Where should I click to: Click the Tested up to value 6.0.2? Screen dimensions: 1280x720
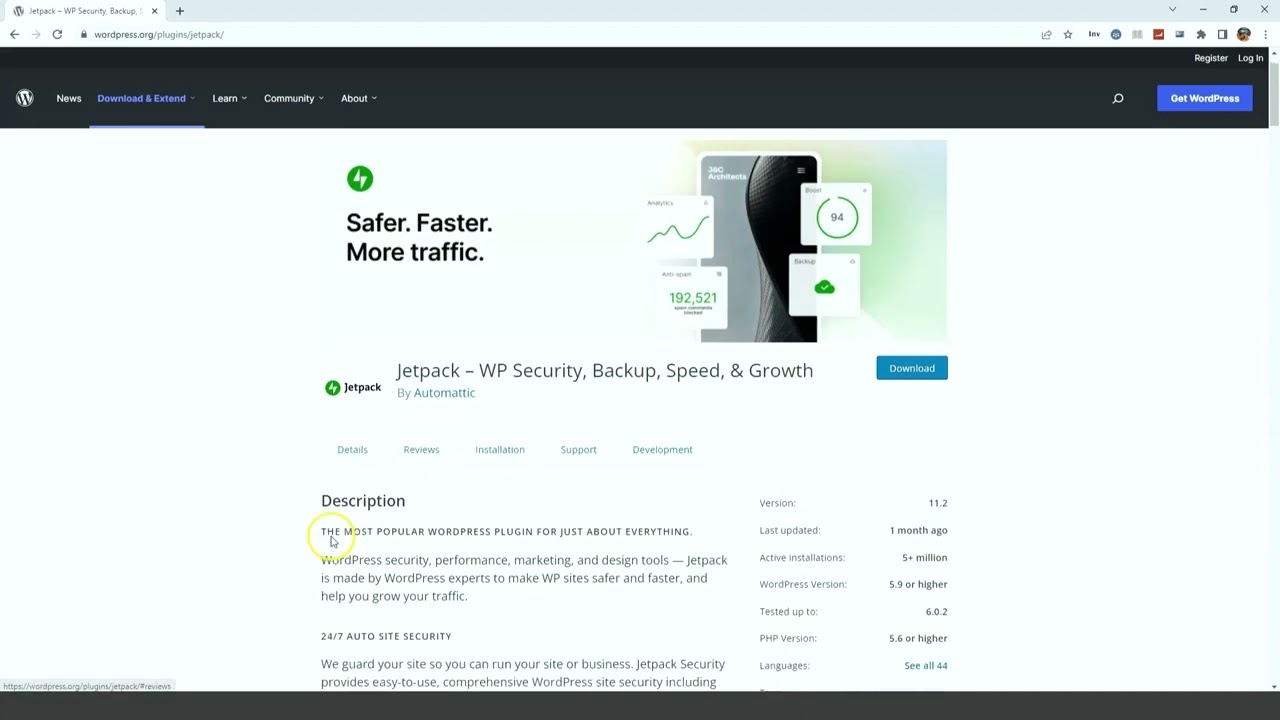pos(937,611)
